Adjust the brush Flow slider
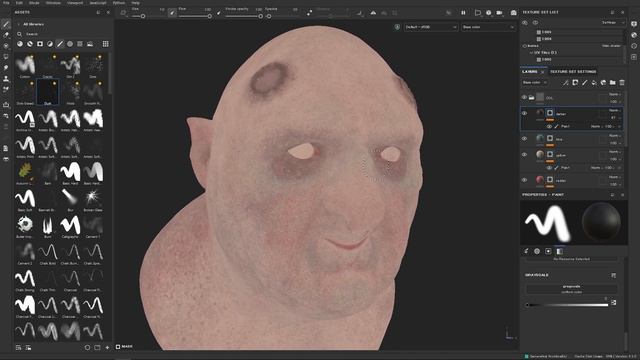The height and width of the screenshot is (360, 640). (195, 16)
